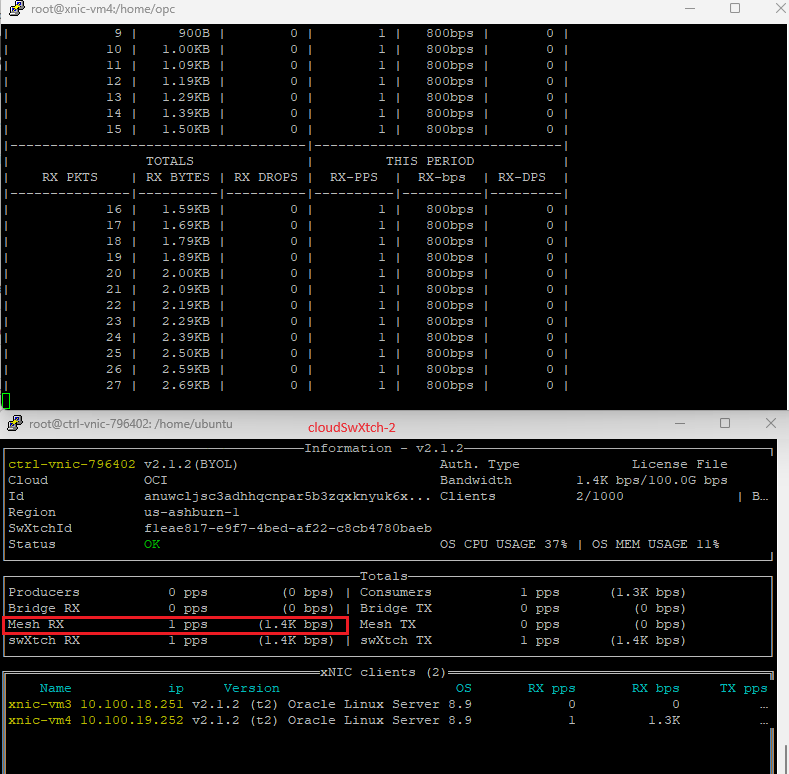Click the THIS PERIOD table header
This screenshot has height=774, width=789.
[x=430, y=161]
